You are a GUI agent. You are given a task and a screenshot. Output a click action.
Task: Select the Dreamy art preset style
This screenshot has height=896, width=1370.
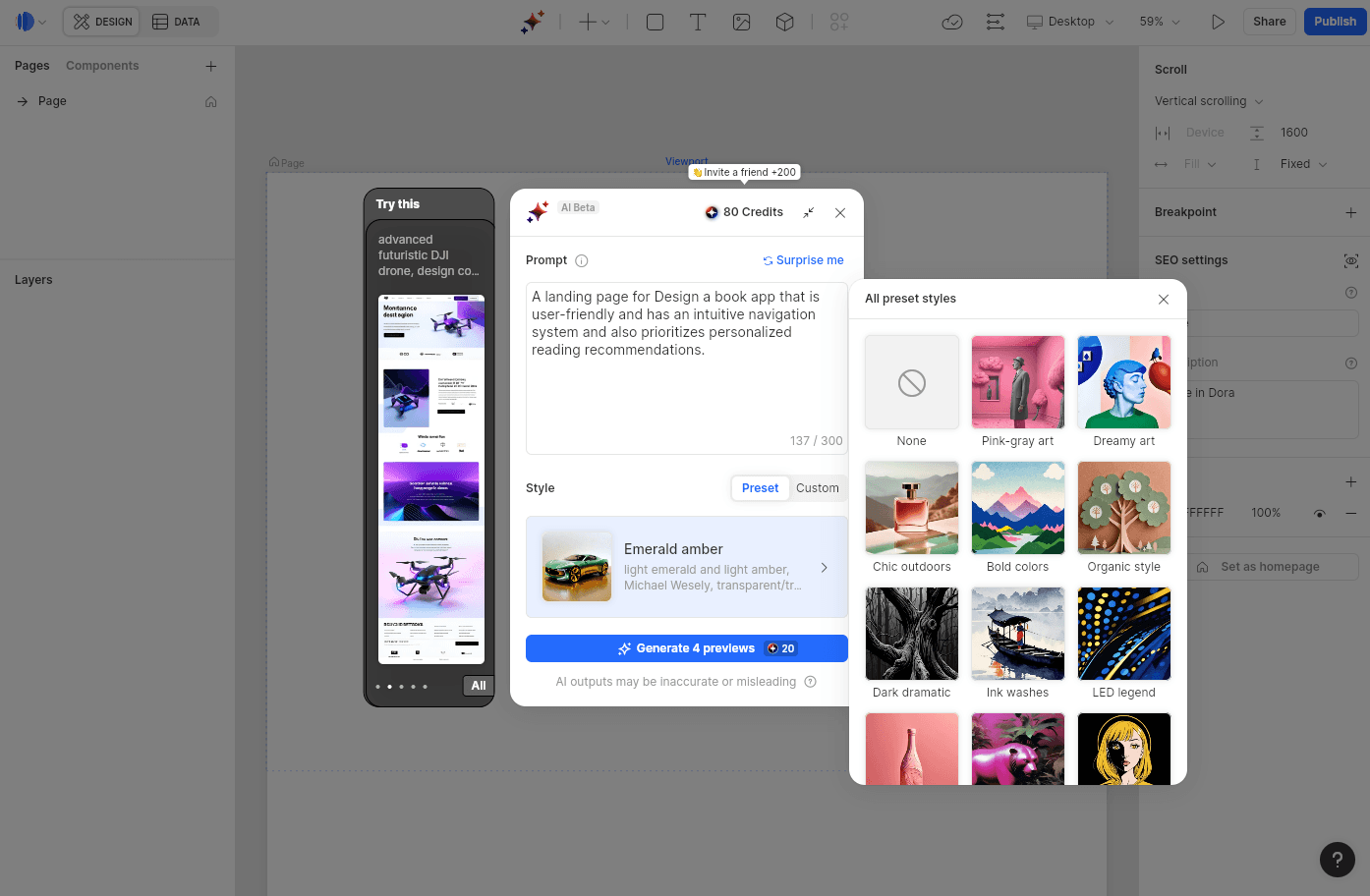(x=1123, y=382)
